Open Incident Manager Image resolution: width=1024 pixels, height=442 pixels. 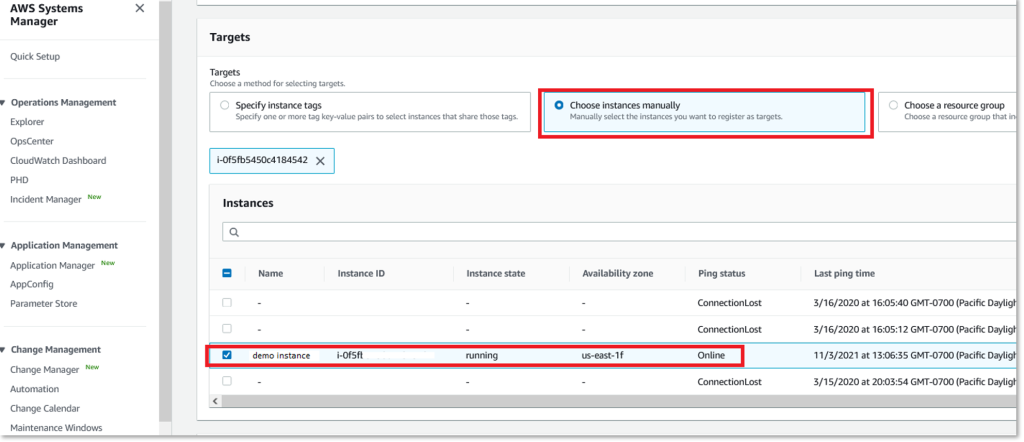click(46, 200)
